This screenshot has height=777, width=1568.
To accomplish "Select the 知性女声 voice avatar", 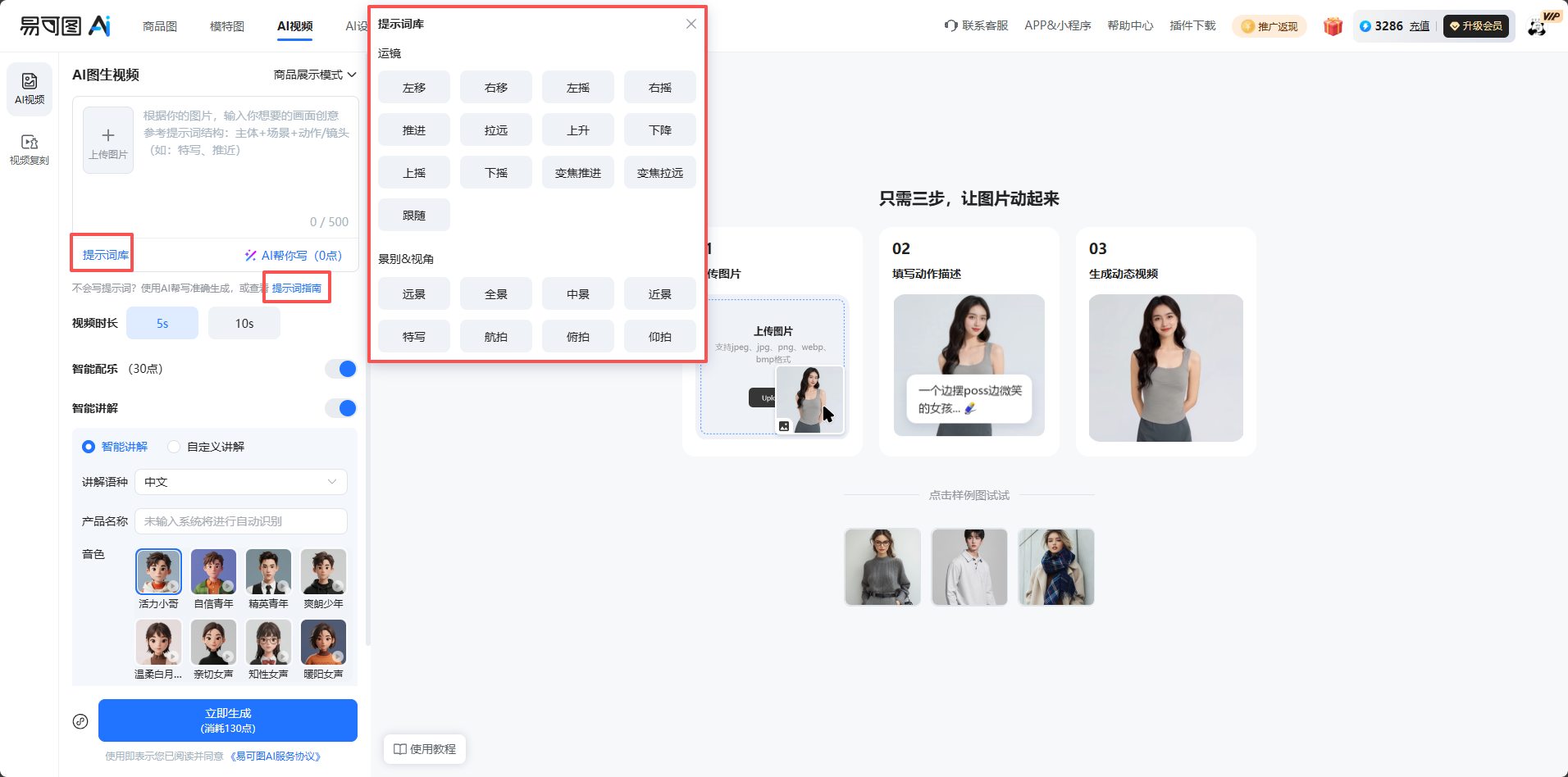I will pyautogui.click(x=268, y=643).
